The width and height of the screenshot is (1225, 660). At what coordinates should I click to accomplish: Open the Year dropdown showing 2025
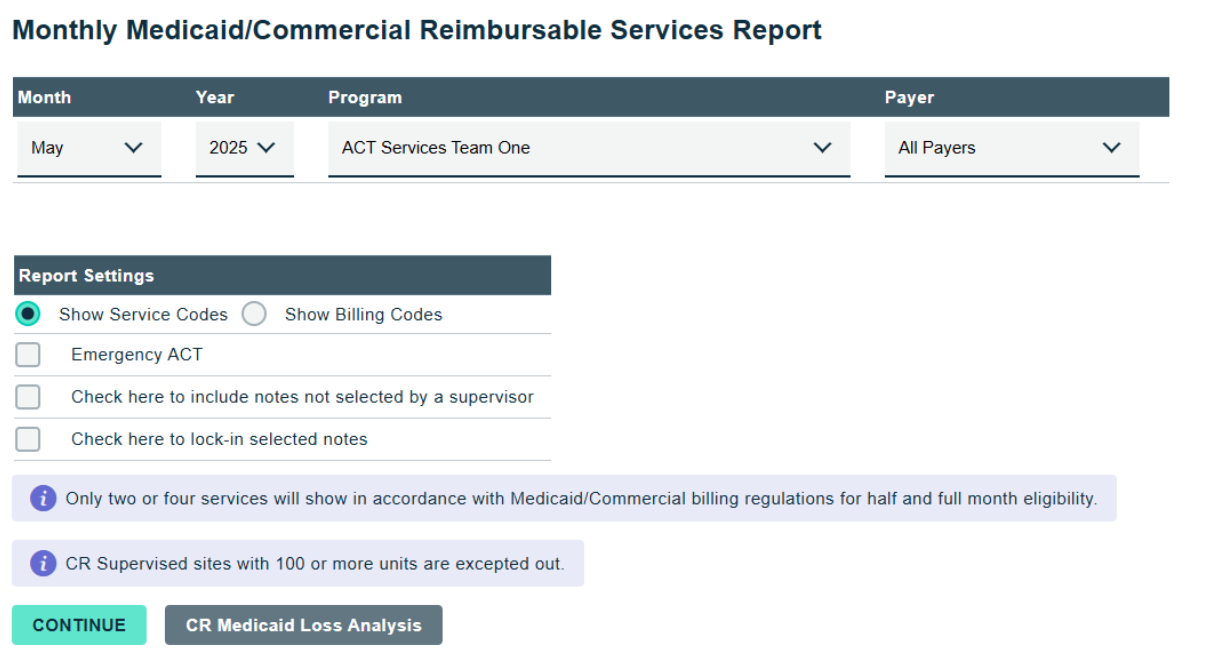pos(244,148)
